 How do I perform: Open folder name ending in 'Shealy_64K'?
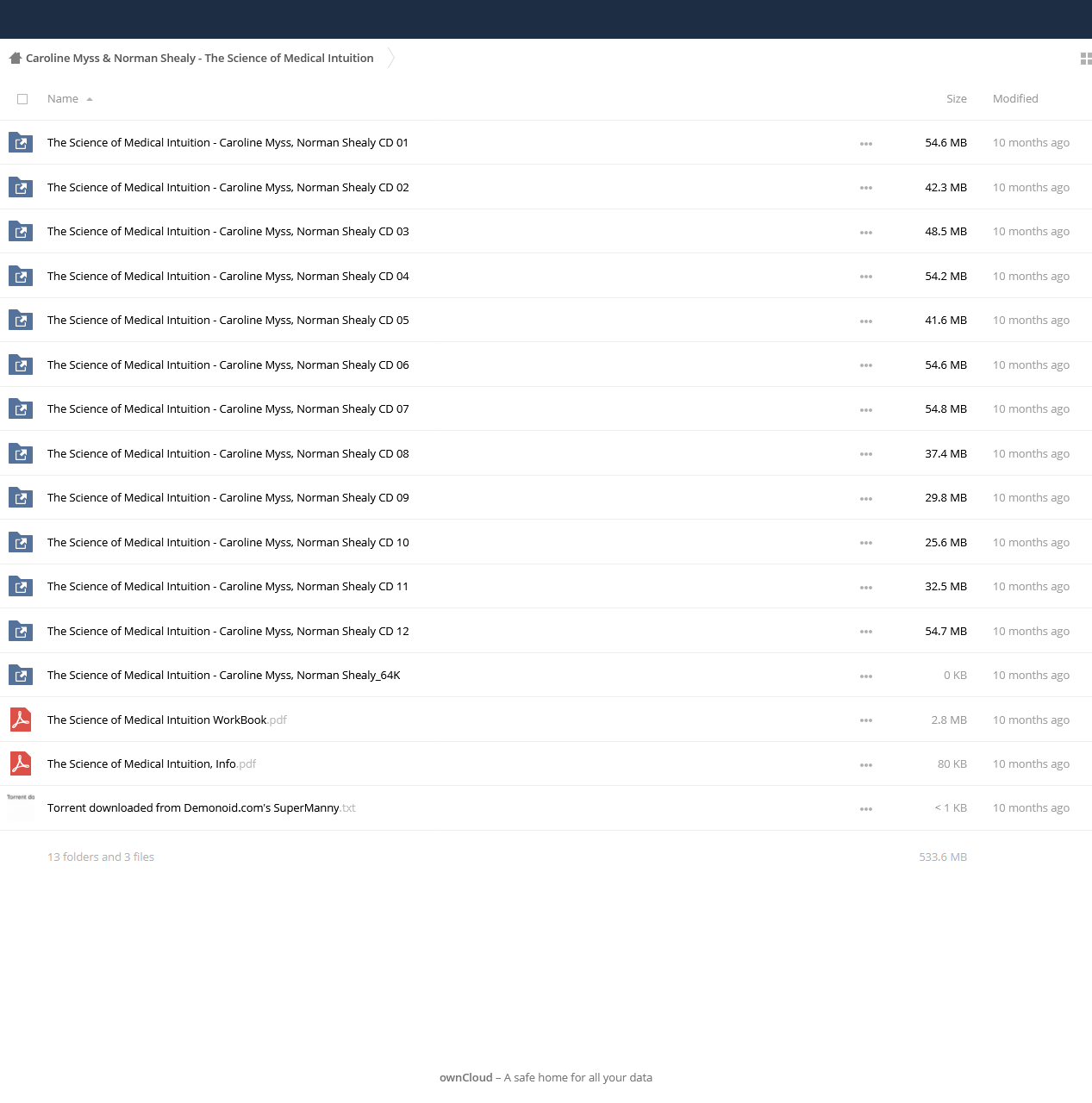(x=224, y=676)
